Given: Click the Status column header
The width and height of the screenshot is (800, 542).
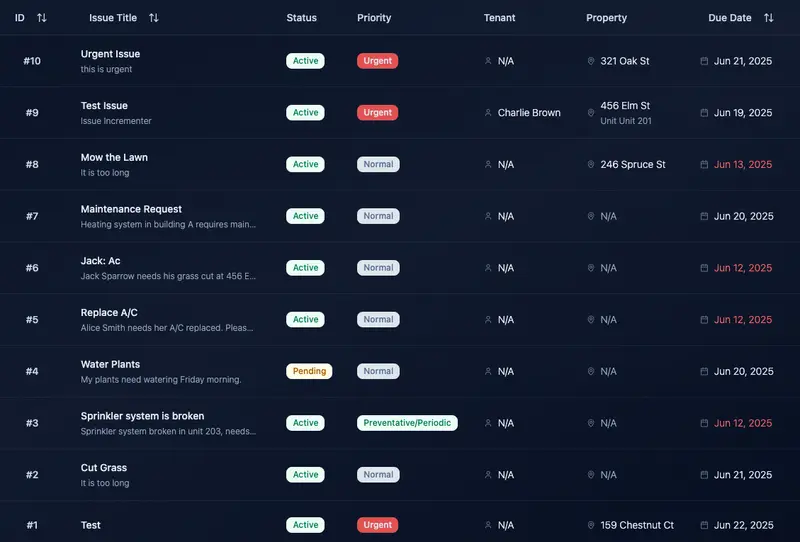Looking at the screenshot, I should (x=301, y=18).
